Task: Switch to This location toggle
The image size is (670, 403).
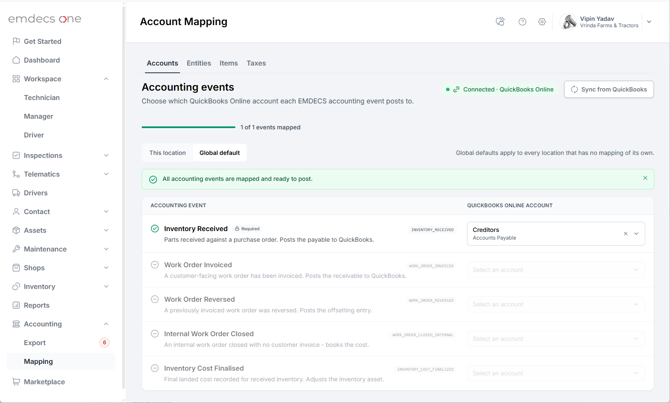Action: [168, 153]
